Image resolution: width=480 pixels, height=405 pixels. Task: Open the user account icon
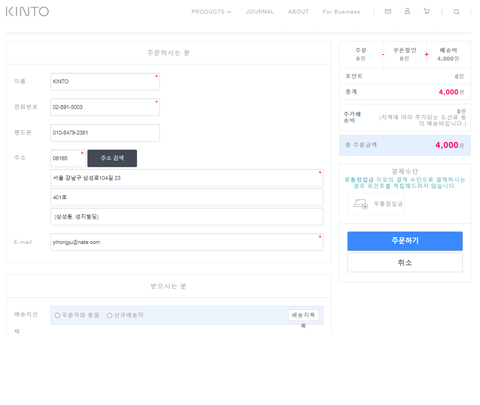point(407,11)
